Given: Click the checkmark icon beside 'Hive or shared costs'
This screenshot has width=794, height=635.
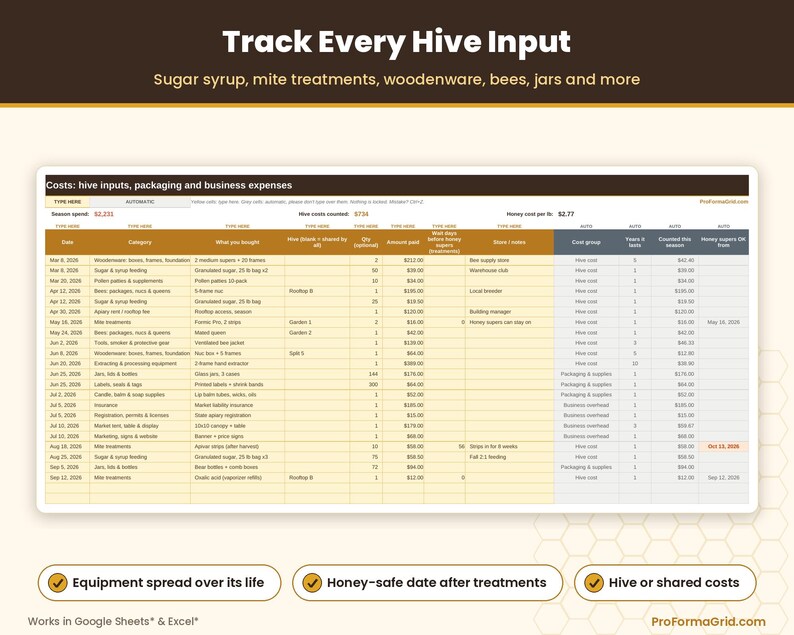Looking at the screenshot, I should [594, 582].
